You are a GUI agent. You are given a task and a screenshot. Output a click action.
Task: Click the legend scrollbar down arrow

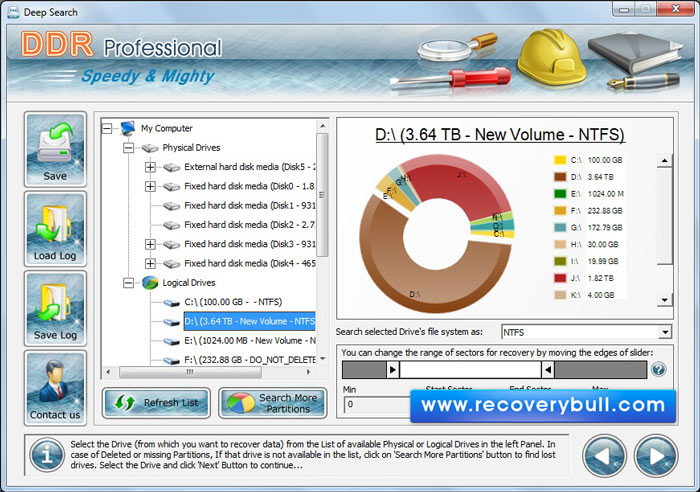pyautogui.click(x=664, y=300)
